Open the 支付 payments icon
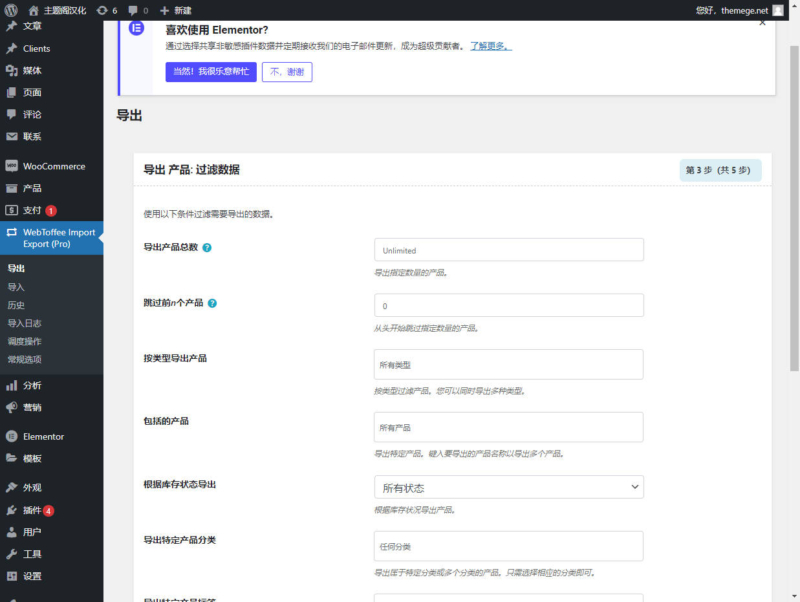The image size is (800, 602). [x=11, y=210]
